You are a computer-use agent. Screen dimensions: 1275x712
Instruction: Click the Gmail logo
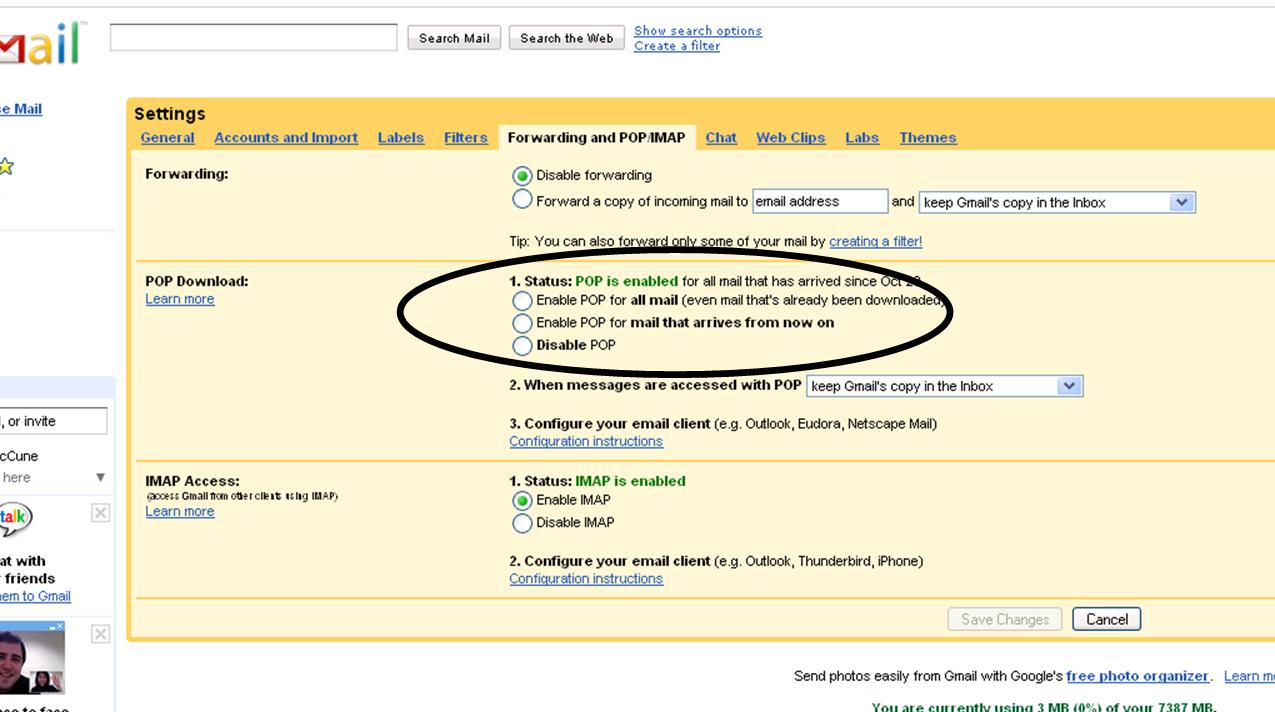click(40, 44)
